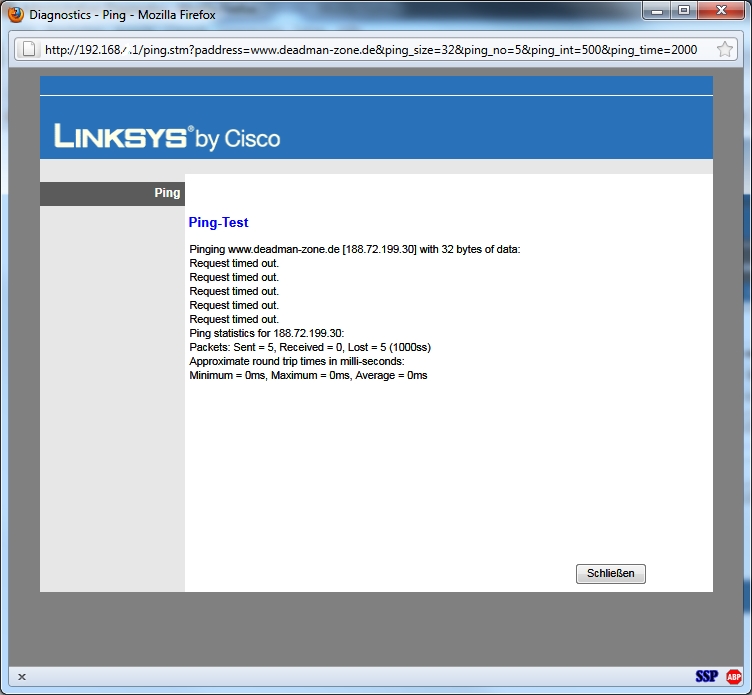Click 'Ping statistics for 188.72.199.30:' line
This screenshot has width=752, height=695.
pyautogui.click(x=267, y=333)
